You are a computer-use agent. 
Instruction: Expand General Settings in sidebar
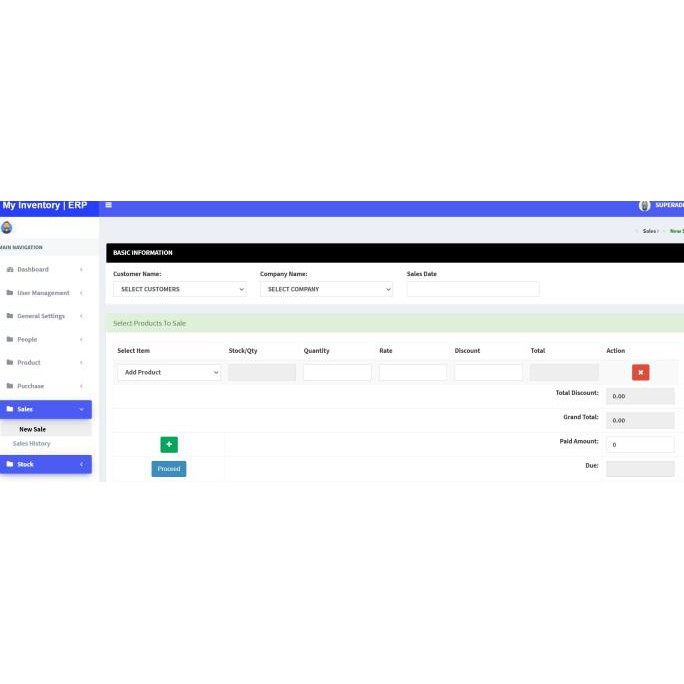click(40, 316)
